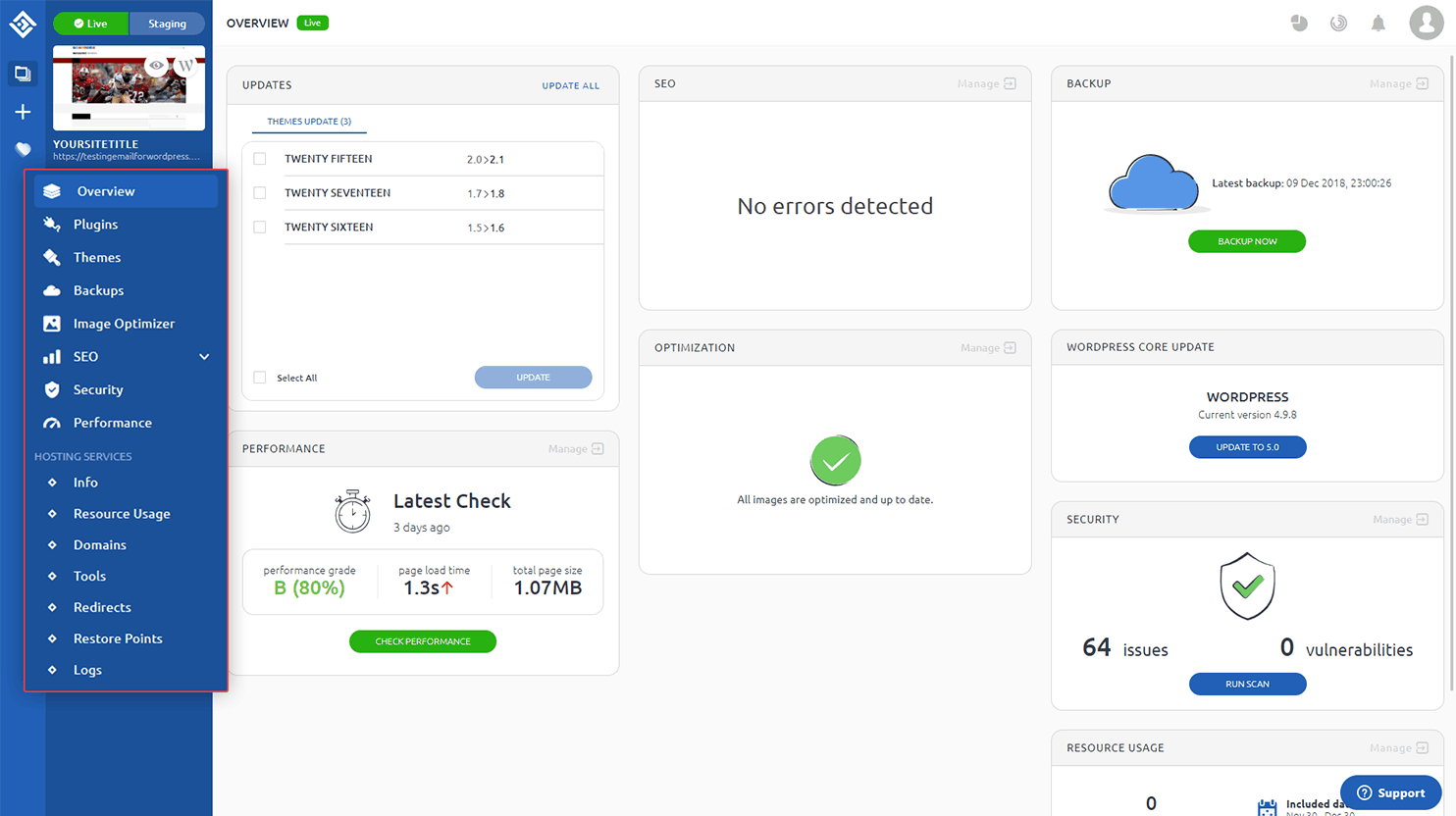1456x816 pixels.
Task: Click SEO panel Manage arrow icon
Action: click(x=1010, y=83)
